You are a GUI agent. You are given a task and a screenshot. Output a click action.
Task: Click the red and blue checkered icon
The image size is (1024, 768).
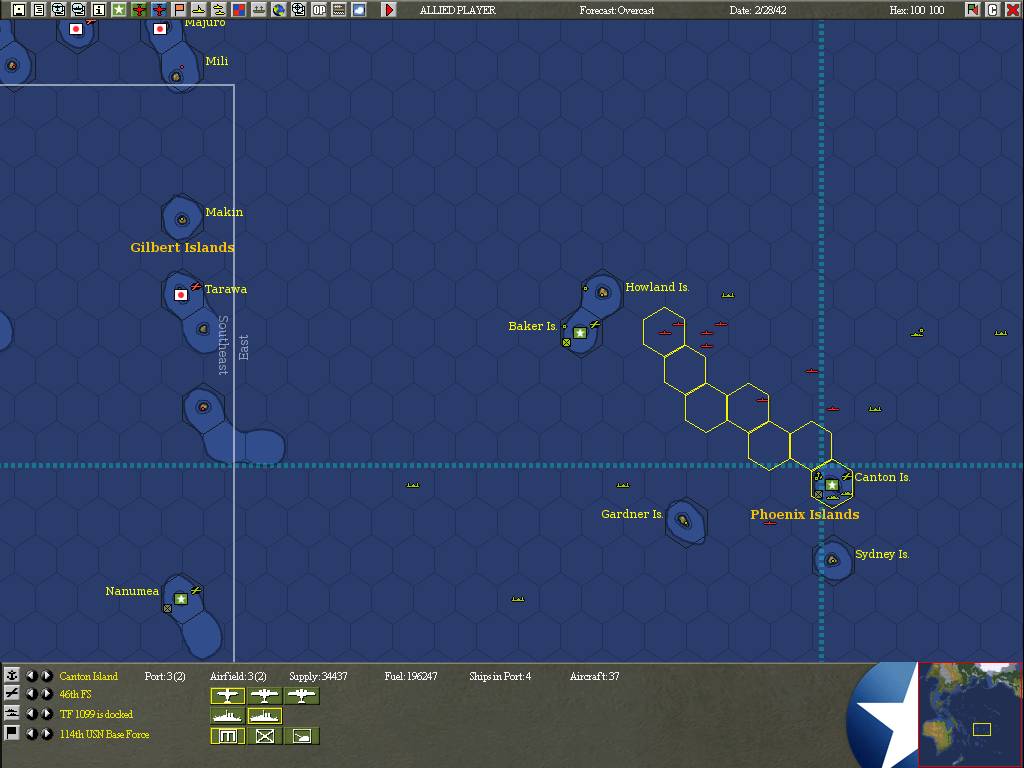pyautogui.click(x=239, y=9)
